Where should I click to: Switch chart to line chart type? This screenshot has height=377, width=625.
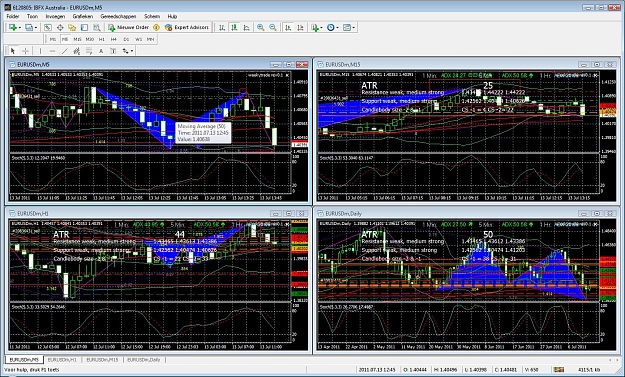pyautogui.click(x=247, y=27)
